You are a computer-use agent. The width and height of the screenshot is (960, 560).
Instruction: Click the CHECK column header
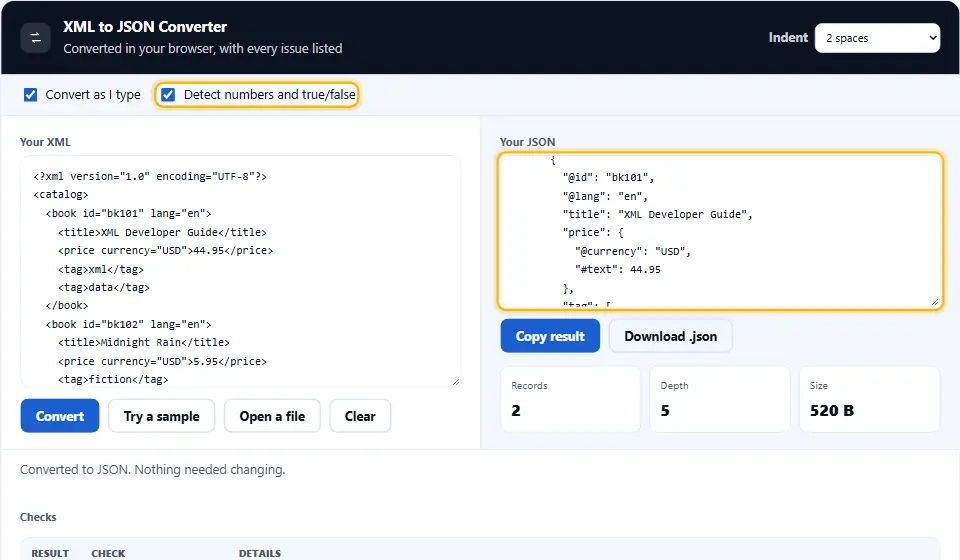(x=108, y=553)
